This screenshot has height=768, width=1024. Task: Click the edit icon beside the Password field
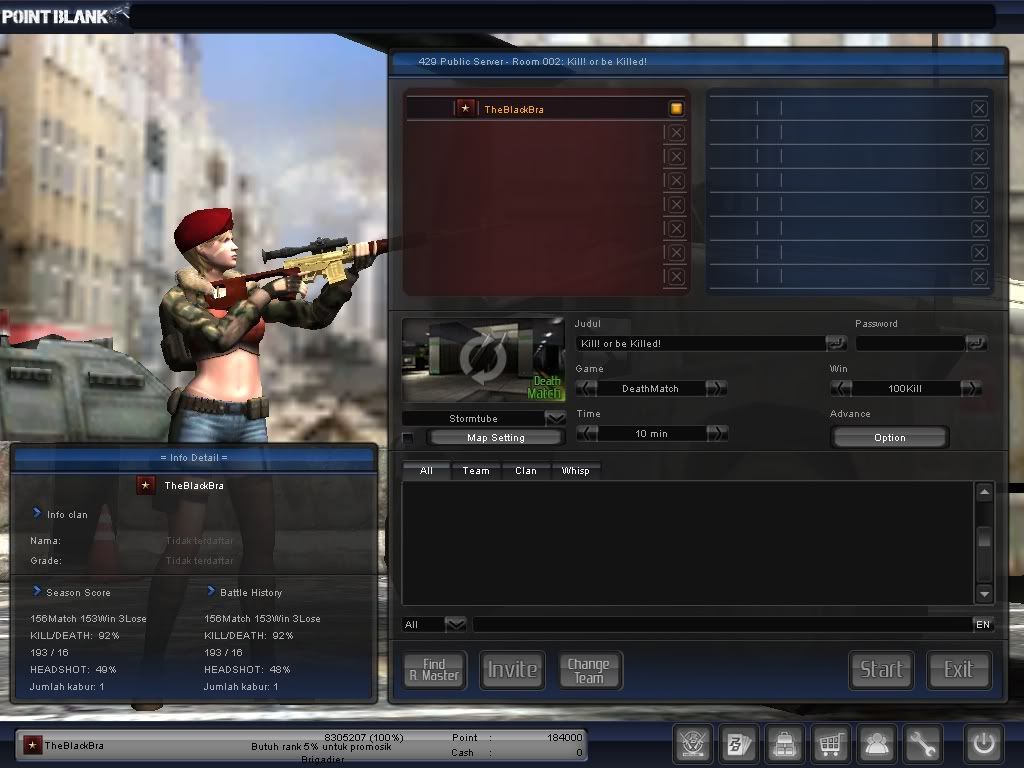click(x=976, y=343)
